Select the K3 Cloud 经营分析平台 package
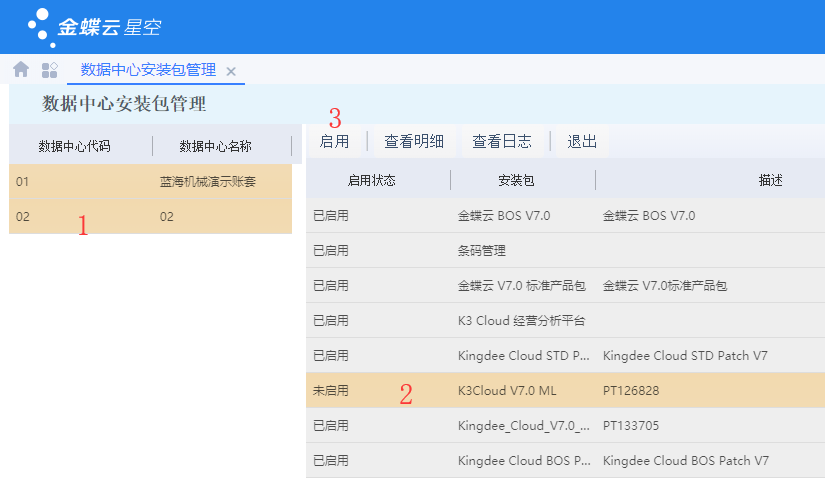 pos(521,320)
